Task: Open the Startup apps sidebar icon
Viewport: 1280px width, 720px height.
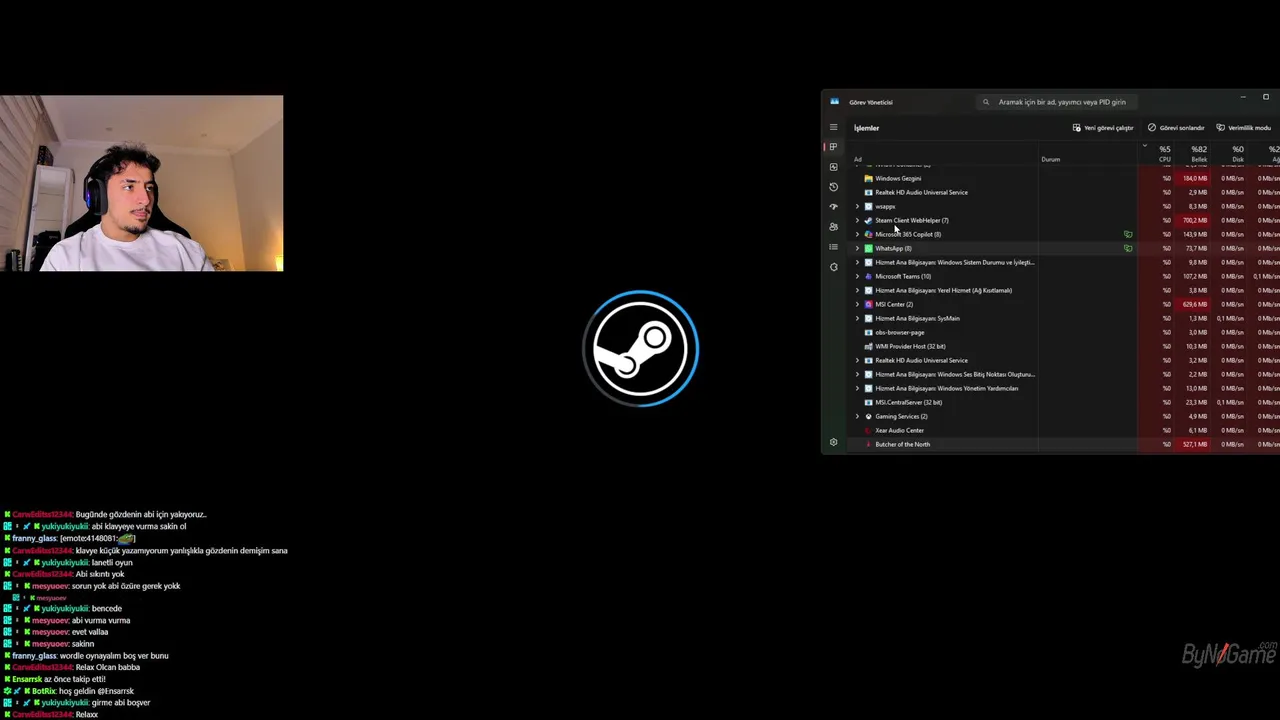Action: click(833, 207)
